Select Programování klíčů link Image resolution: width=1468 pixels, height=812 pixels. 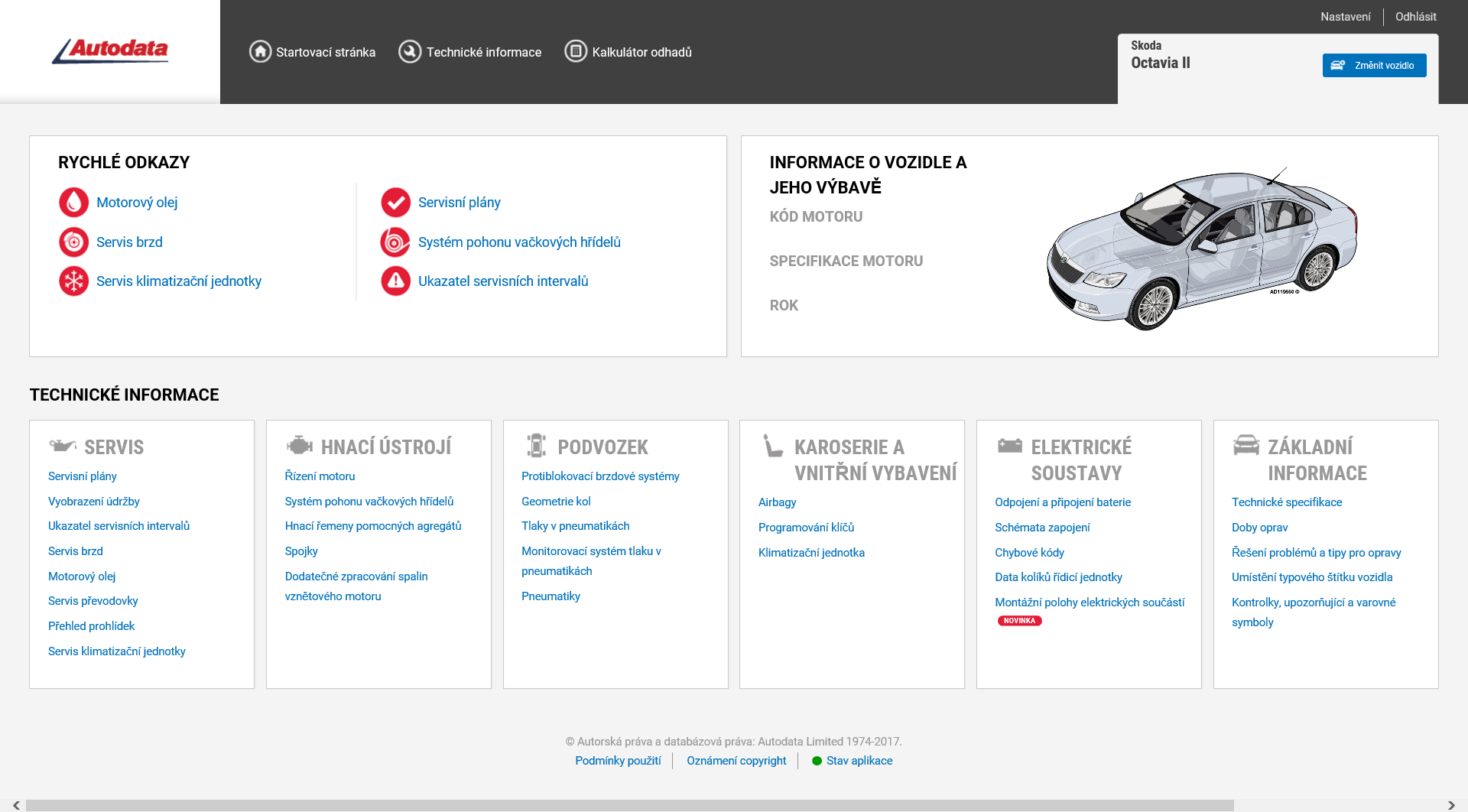pyautogui.click(x=806, y=528)
